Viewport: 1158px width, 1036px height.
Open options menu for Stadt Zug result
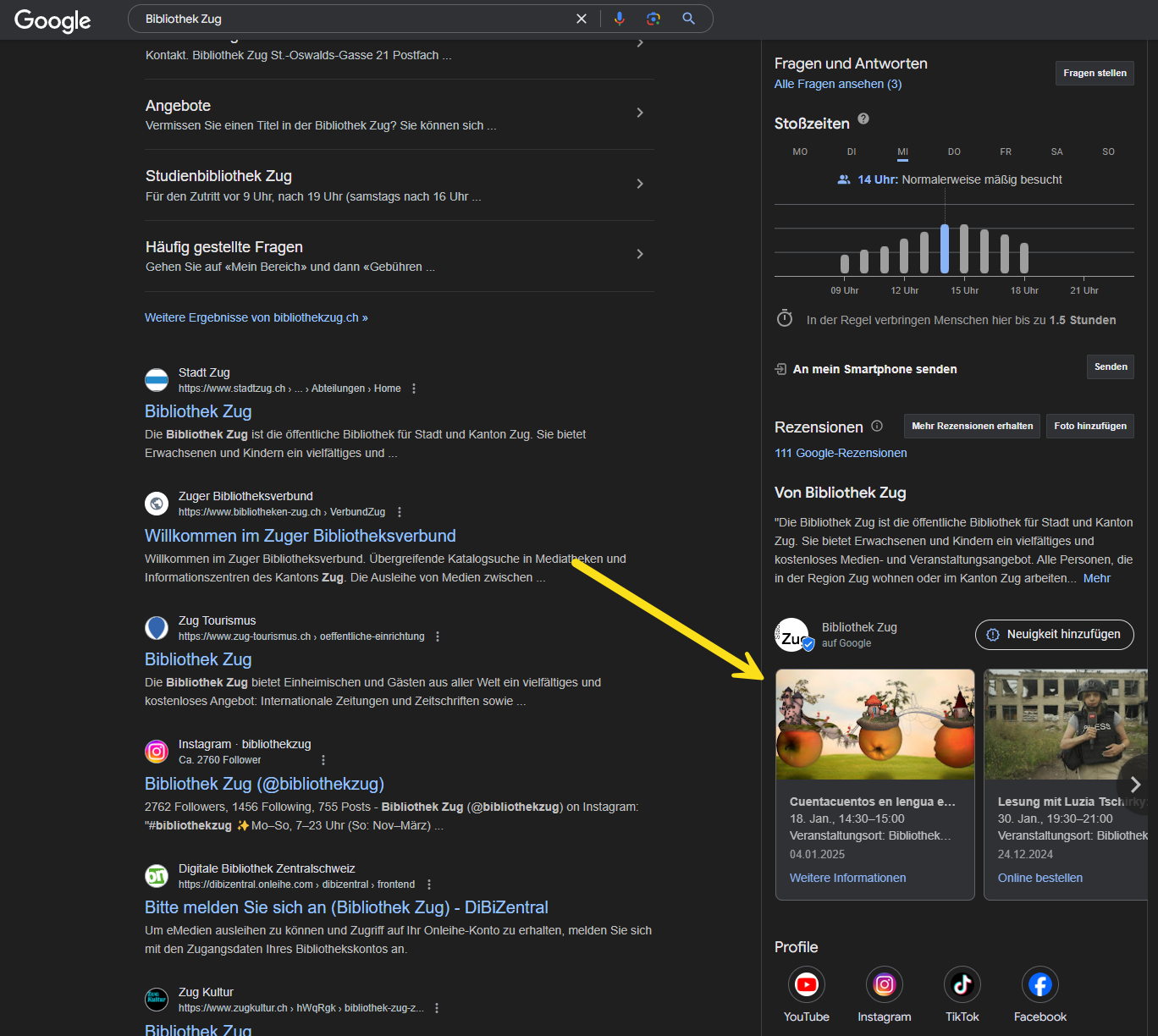click(x=414, y=388)
